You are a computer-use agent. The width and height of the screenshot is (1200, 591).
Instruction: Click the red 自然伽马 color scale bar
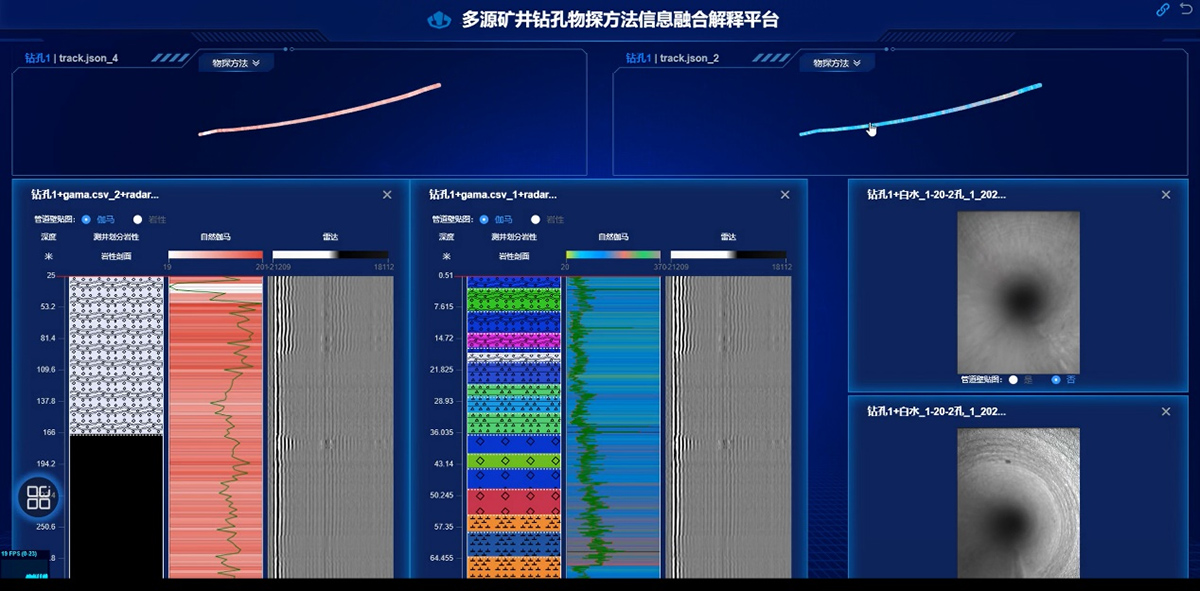pos(215,256)
